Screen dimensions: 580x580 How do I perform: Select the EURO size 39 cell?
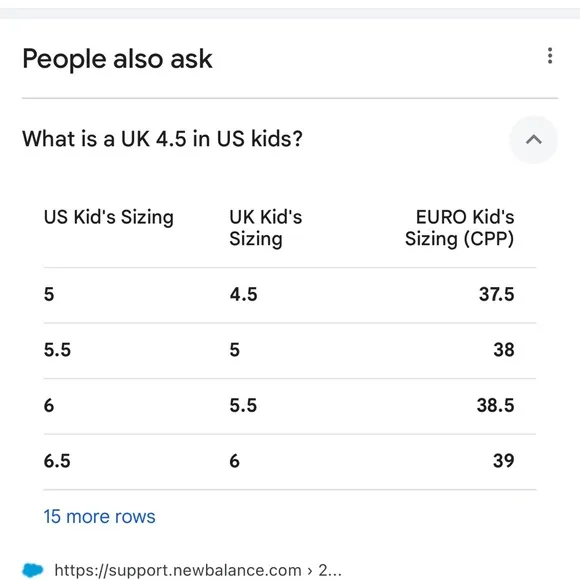pos(504,461)
